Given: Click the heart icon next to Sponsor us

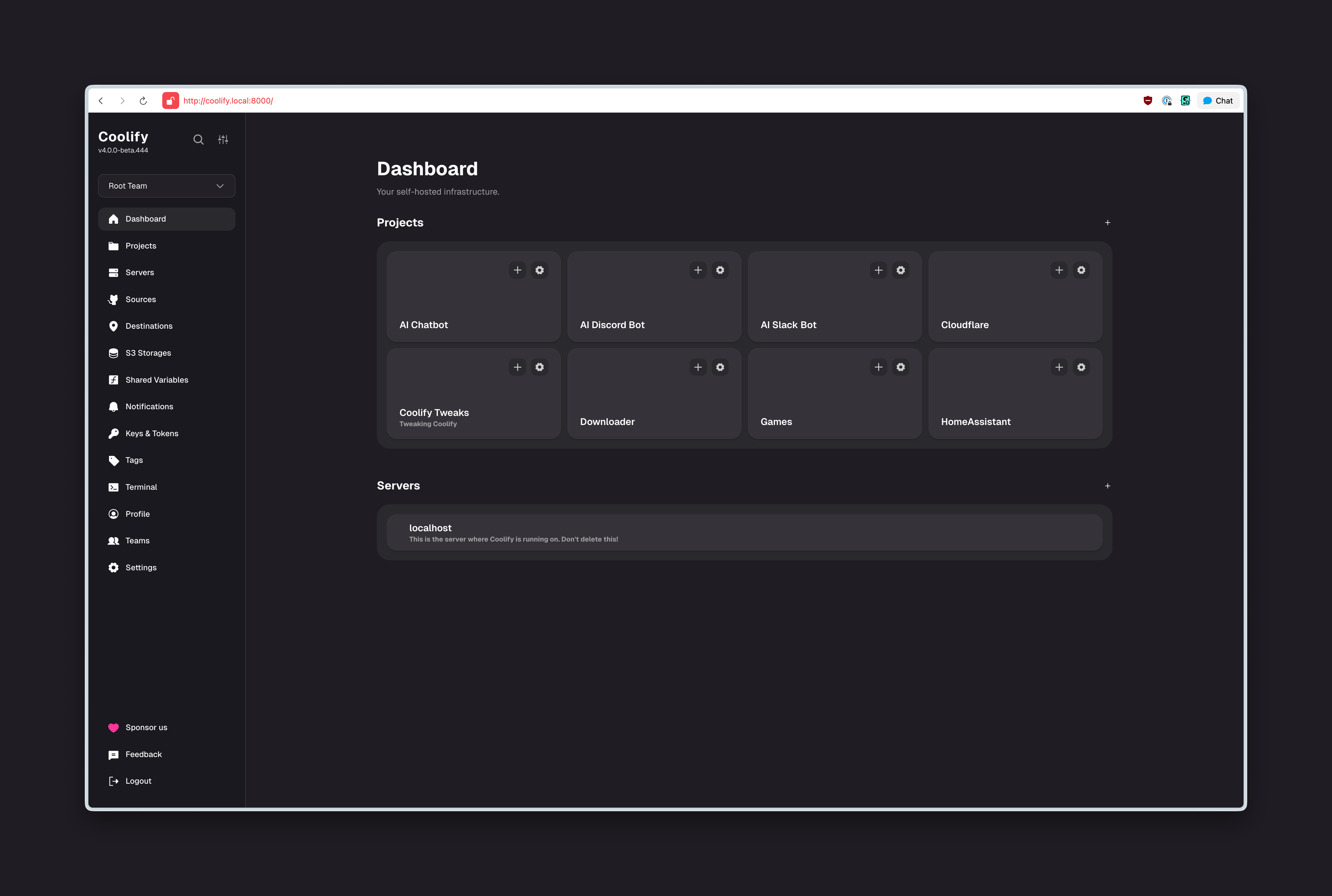Looking at the screenshot, I should pos(114,727).
